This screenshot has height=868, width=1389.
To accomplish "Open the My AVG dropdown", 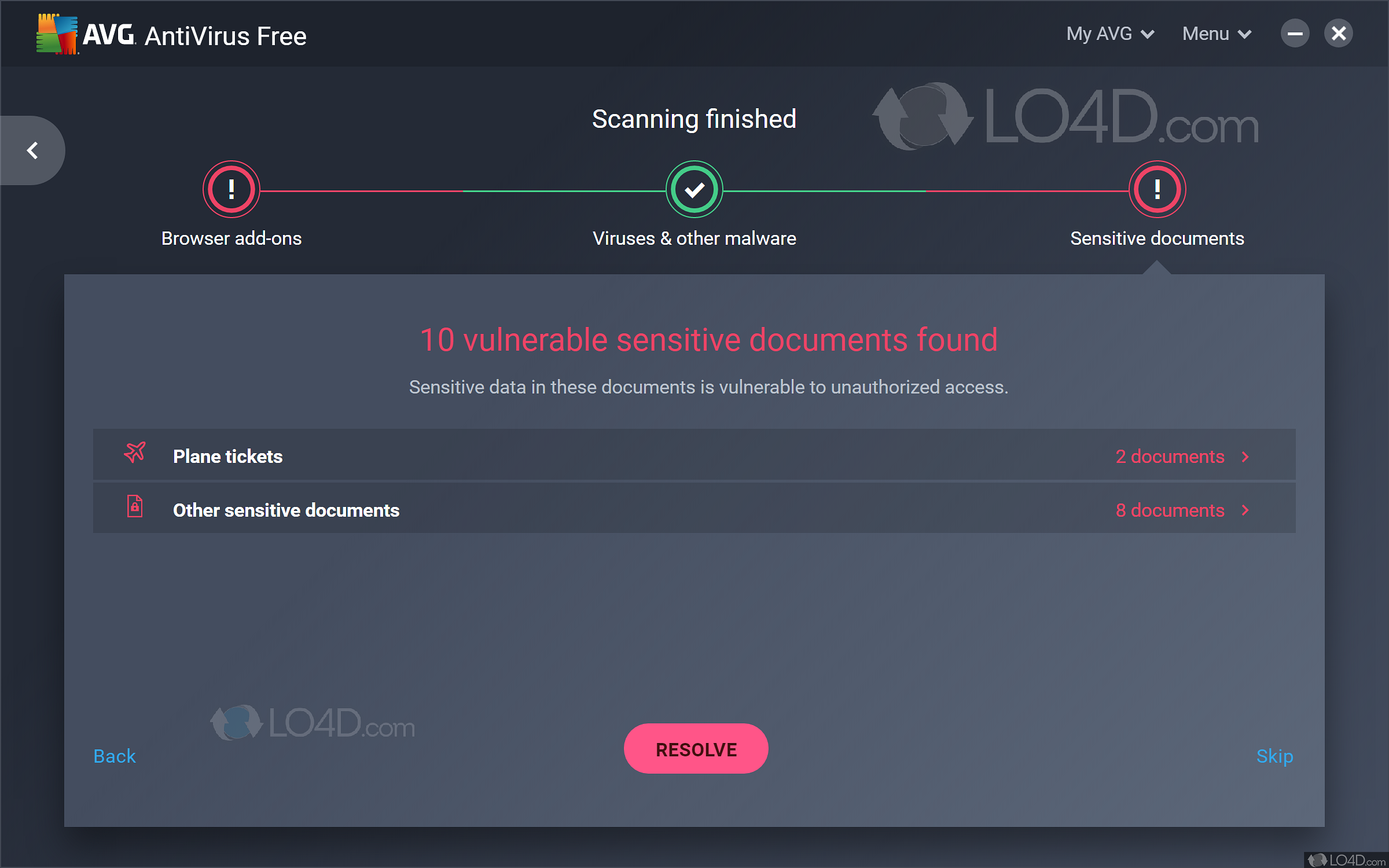I will click(1109, 34).
